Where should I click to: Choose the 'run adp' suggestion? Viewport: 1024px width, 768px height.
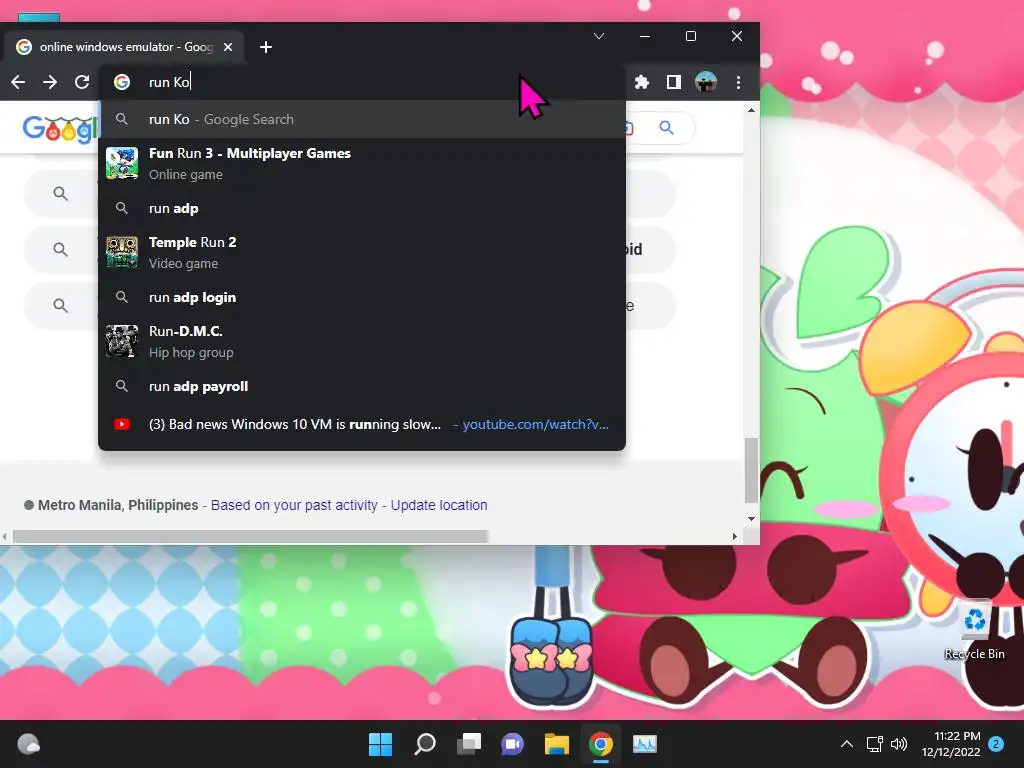point(362,208)
